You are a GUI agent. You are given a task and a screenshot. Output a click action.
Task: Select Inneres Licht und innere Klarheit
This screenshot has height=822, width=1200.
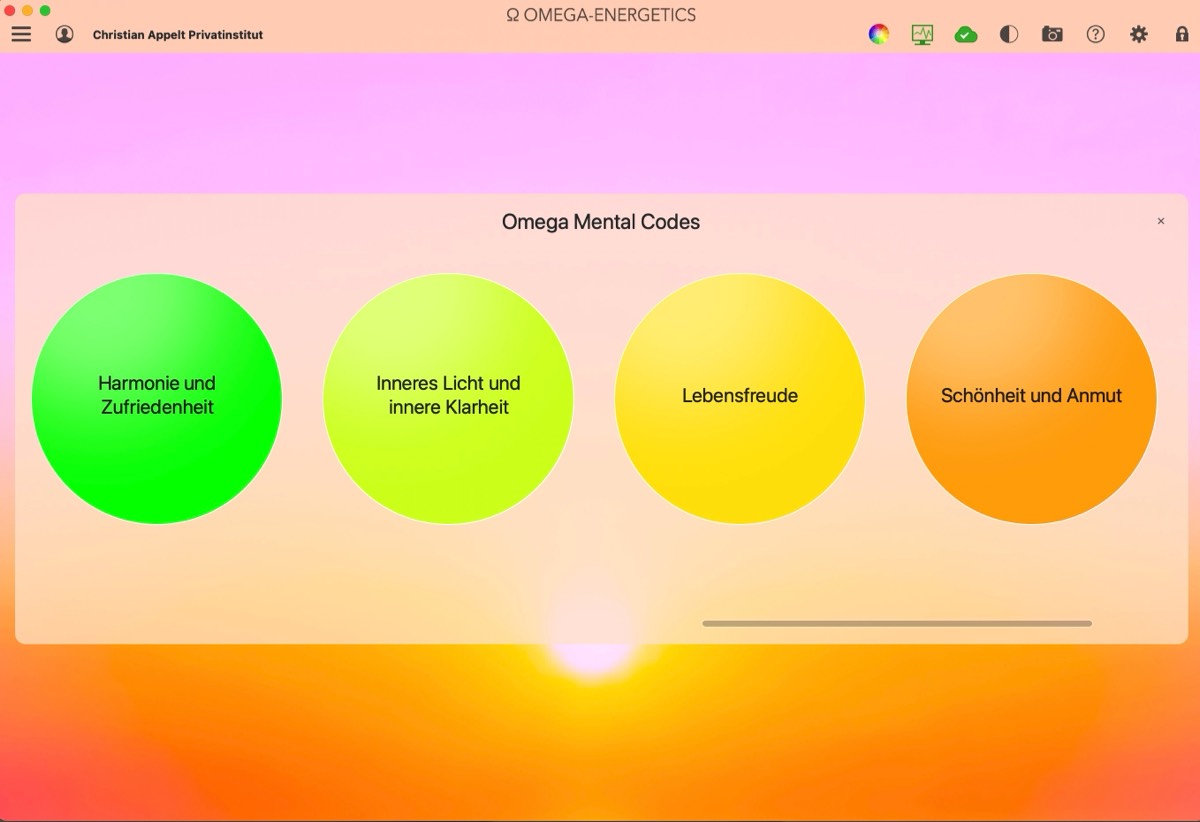coord(448,398)
